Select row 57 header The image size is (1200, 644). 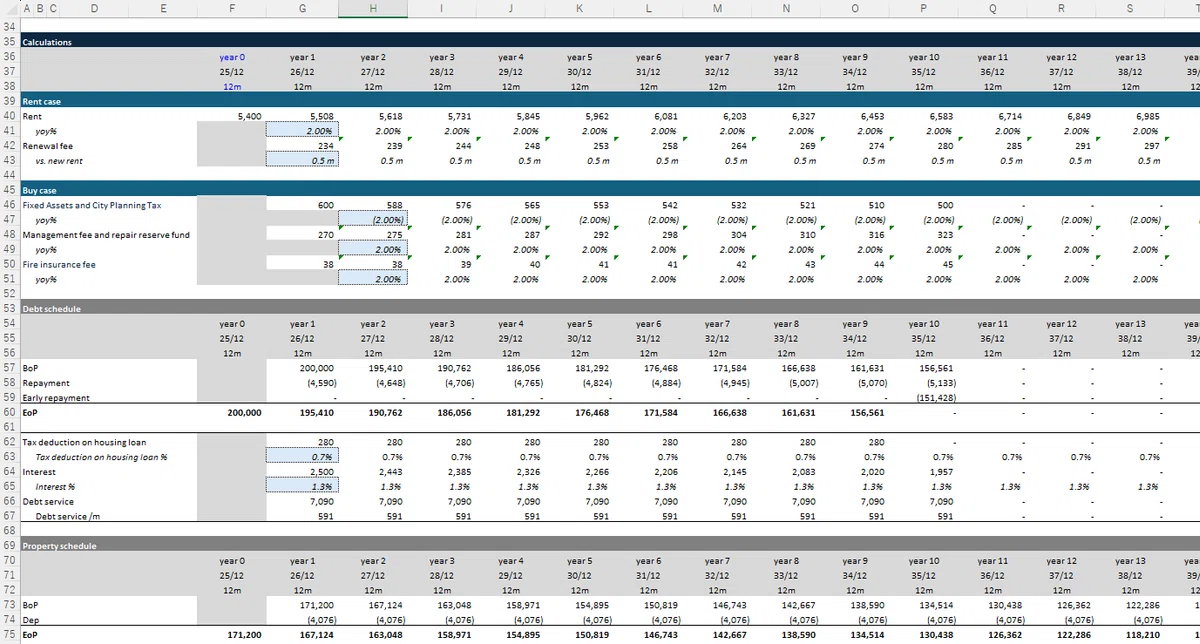(9, 368)
